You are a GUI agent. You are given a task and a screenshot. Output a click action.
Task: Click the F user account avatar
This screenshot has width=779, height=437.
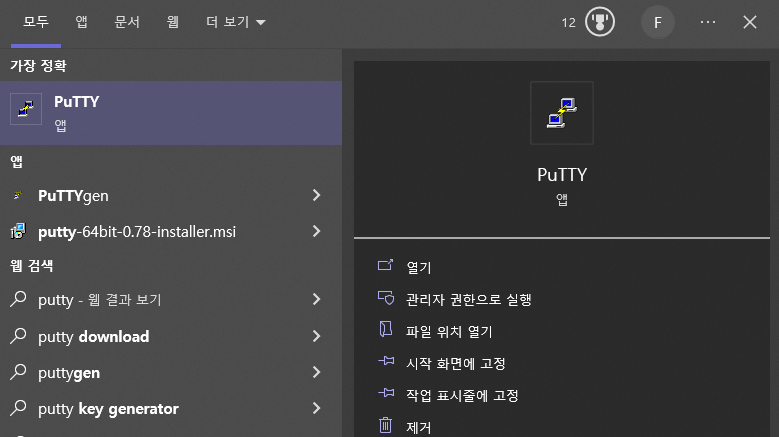tap(657, 22)
